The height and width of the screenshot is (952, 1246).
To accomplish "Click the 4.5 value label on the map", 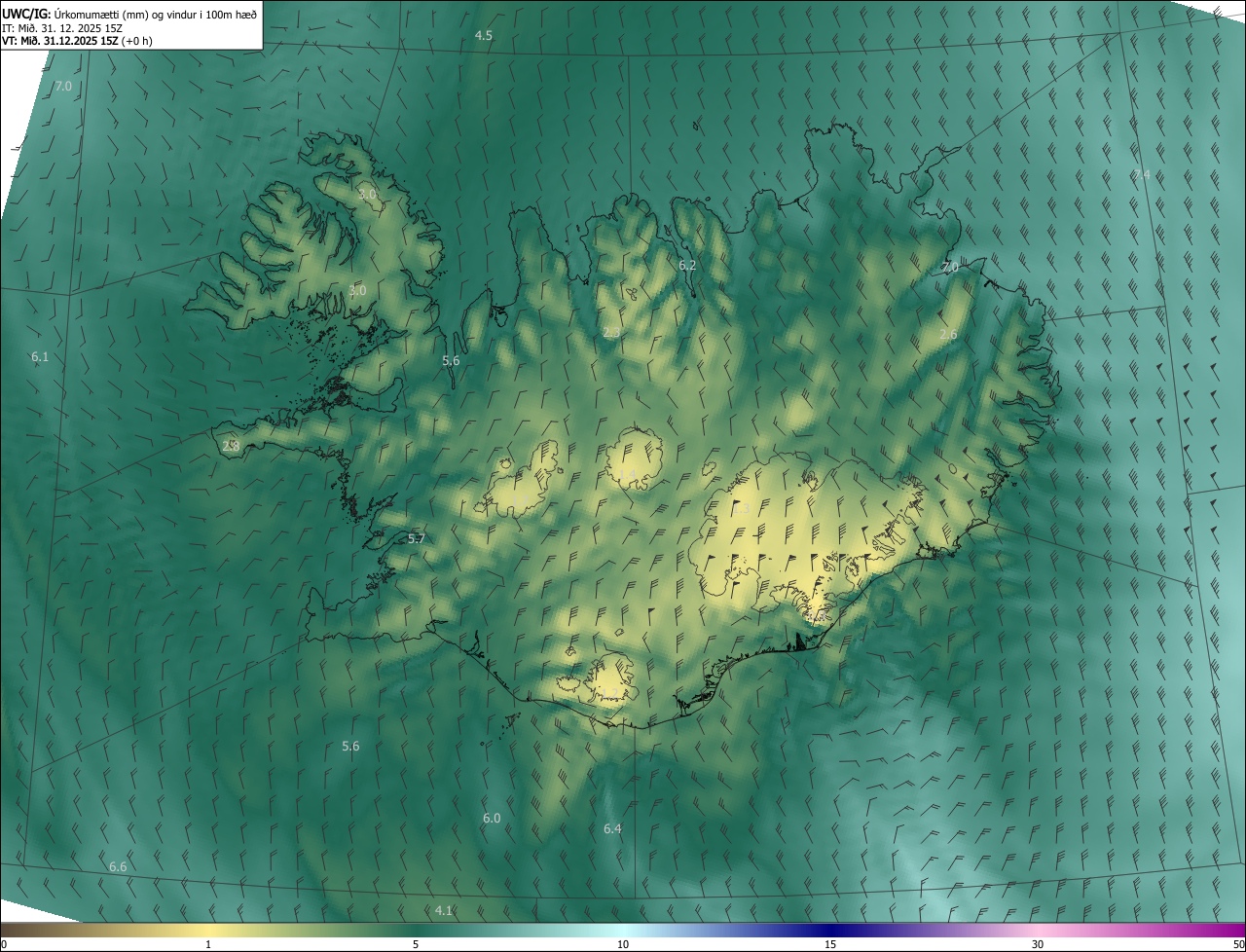I will click(x=484, y=35).
